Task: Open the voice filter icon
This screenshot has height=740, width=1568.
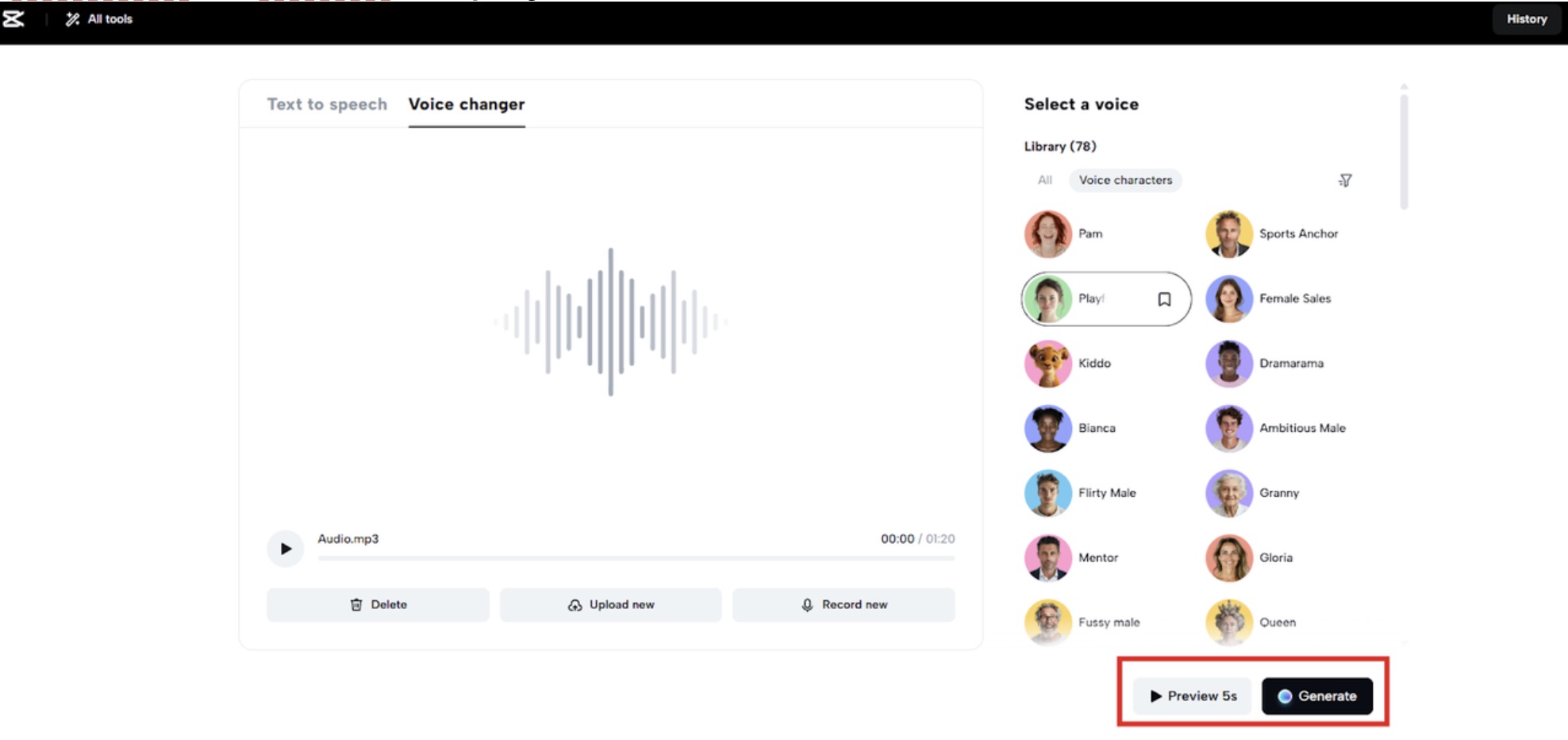Action: click(x=1345, y=180)
